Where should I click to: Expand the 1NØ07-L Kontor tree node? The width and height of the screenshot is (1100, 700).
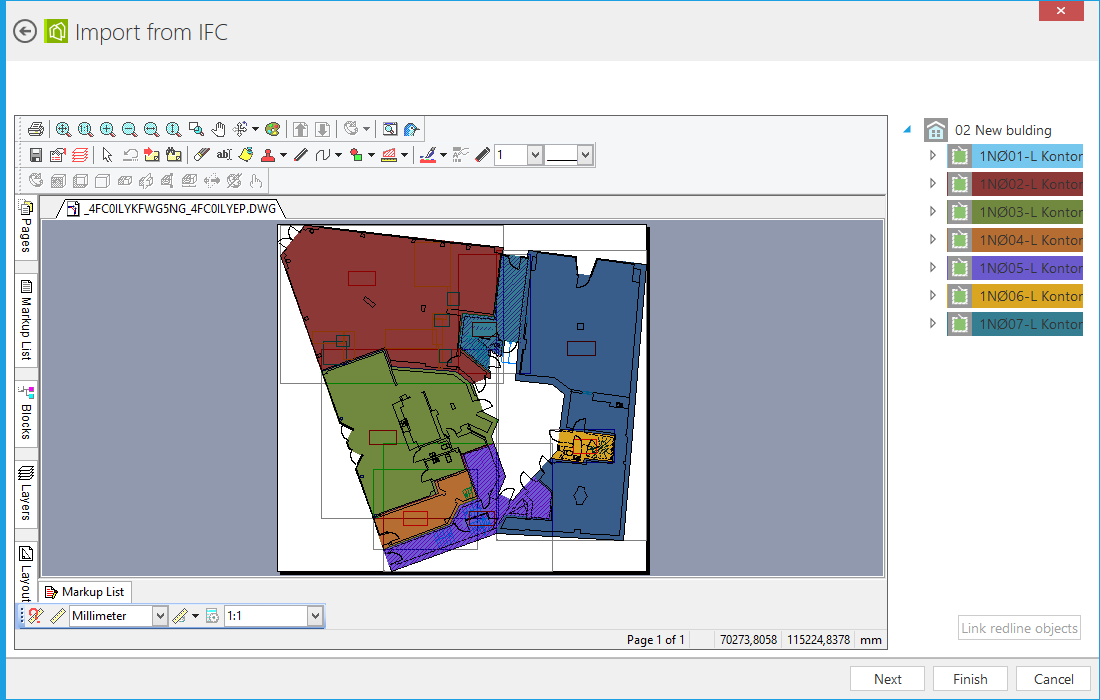(932, 323)
